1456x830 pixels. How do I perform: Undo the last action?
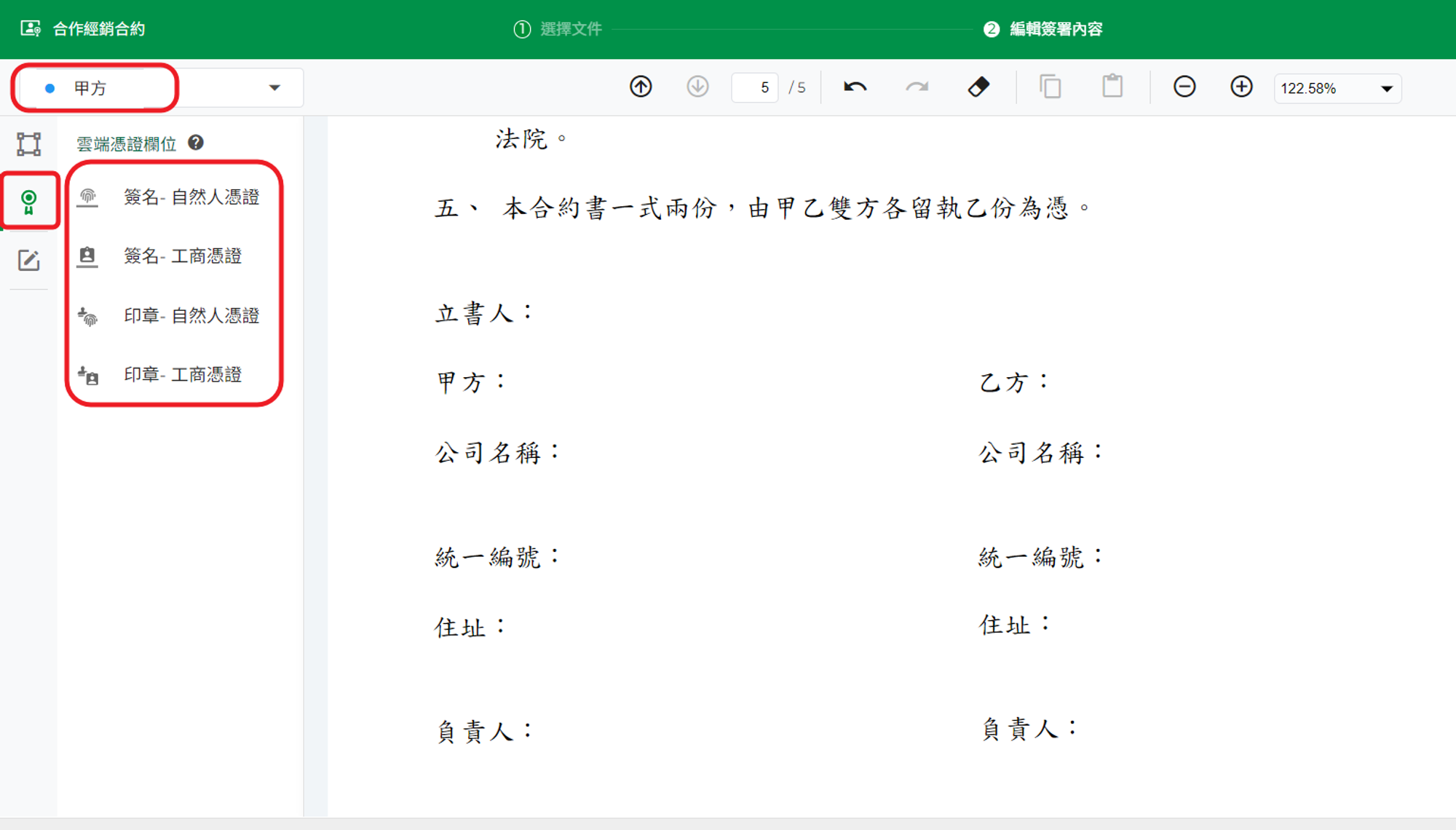855,87
